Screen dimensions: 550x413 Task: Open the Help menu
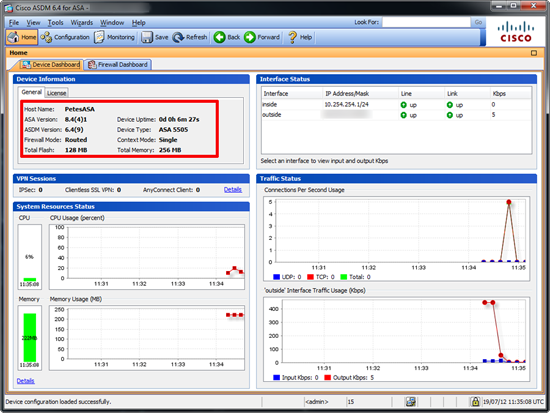pos(139,23)
